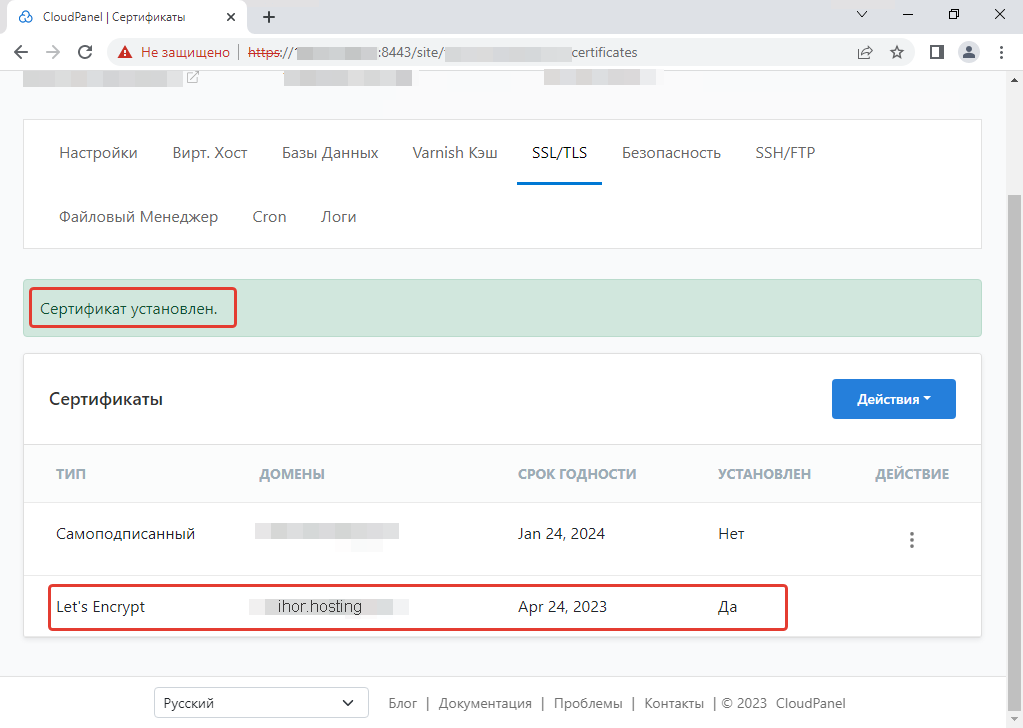1023x728 pixels.
Task: Open the Chrome three-dot menu
Action: [1001, 52]
